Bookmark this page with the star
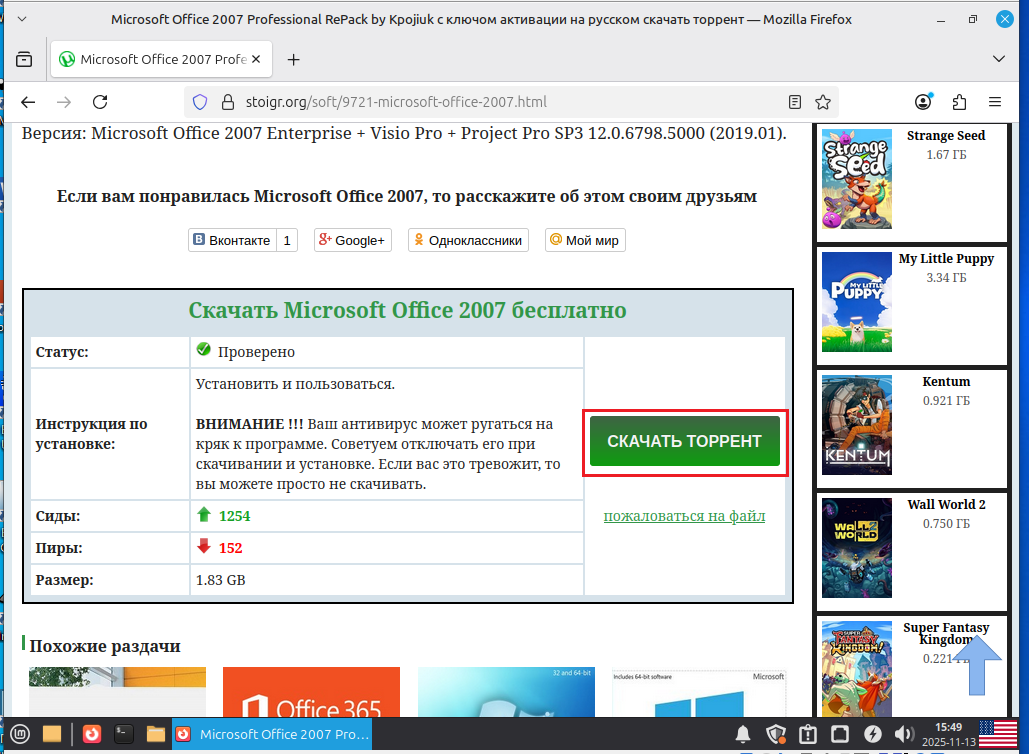Screen dimensions: 1029x754 pos(823,102)
